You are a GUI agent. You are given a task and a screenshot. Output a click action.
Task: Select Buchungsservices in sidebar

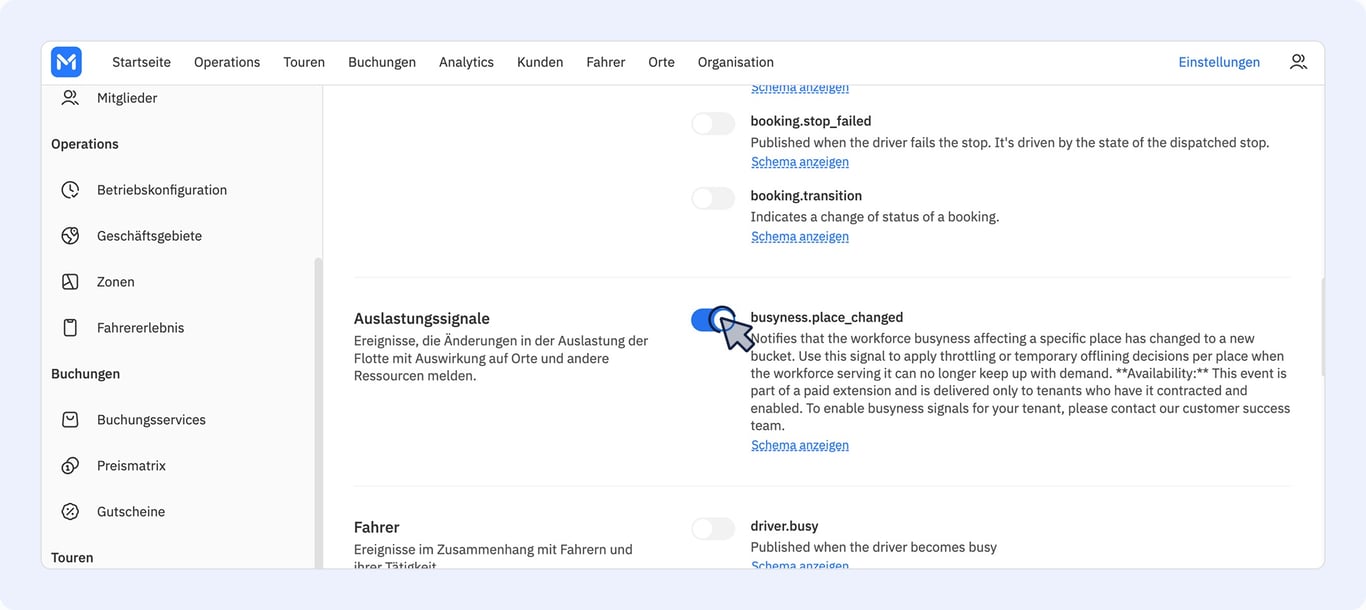tap(151, 420)
